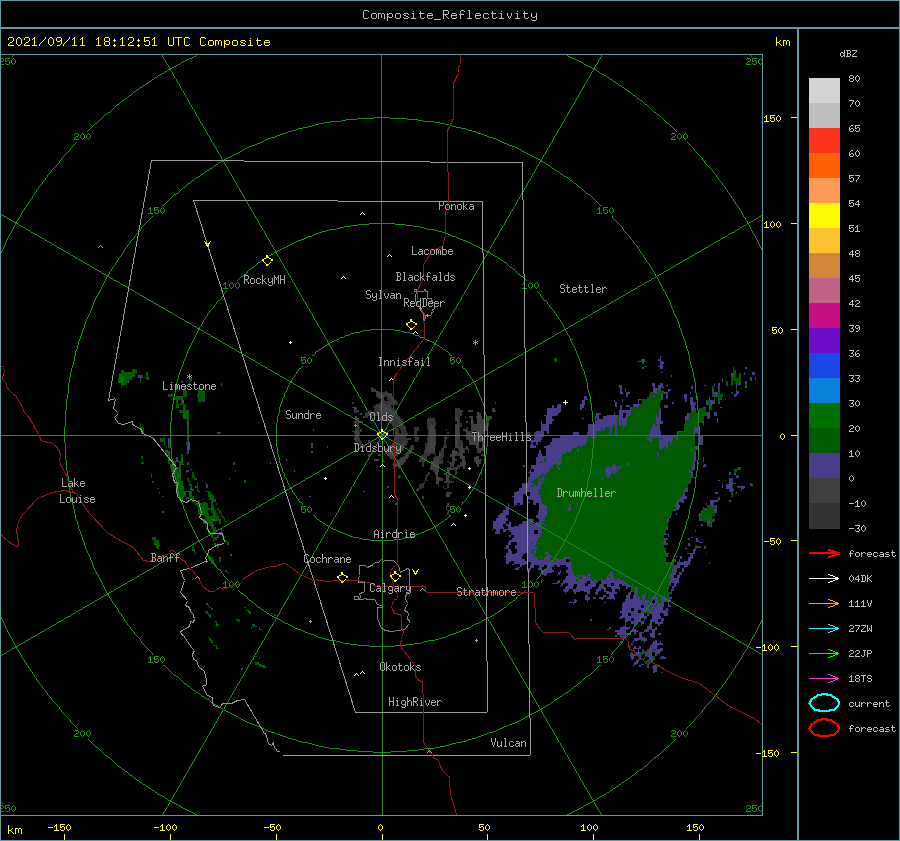
Task: Click the 10 dBZ slate purple swatch
Action: click(x=824, y=466)
